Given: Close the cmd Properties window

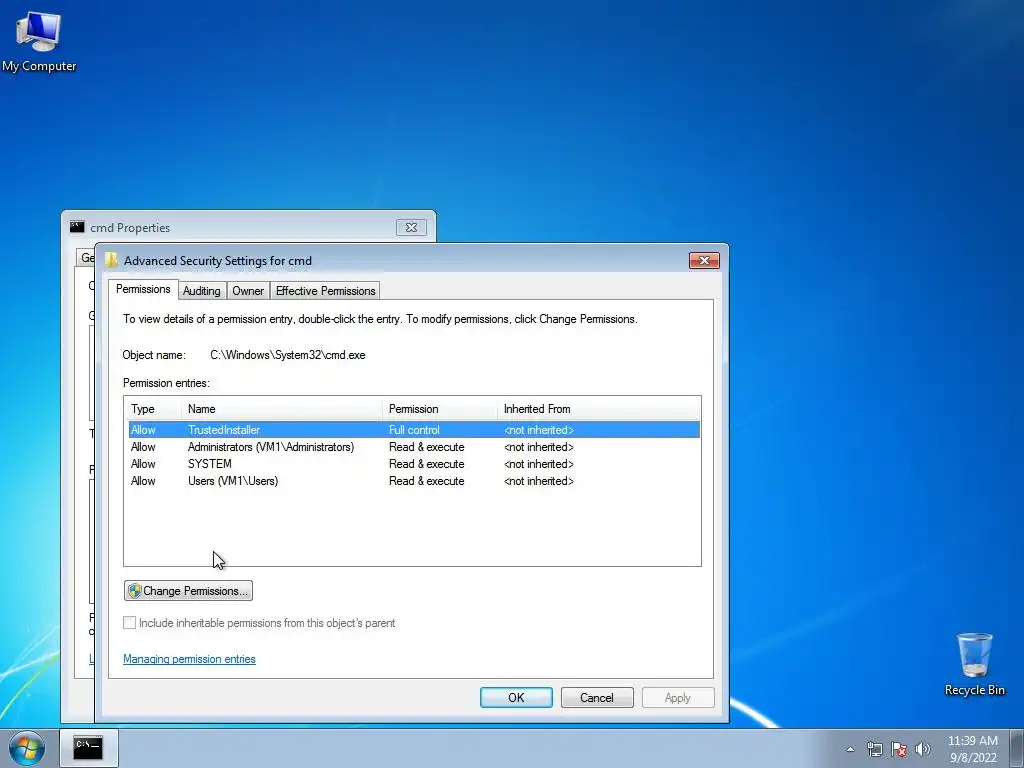Looking at the screenshot, I should click(x=411, y=227).
